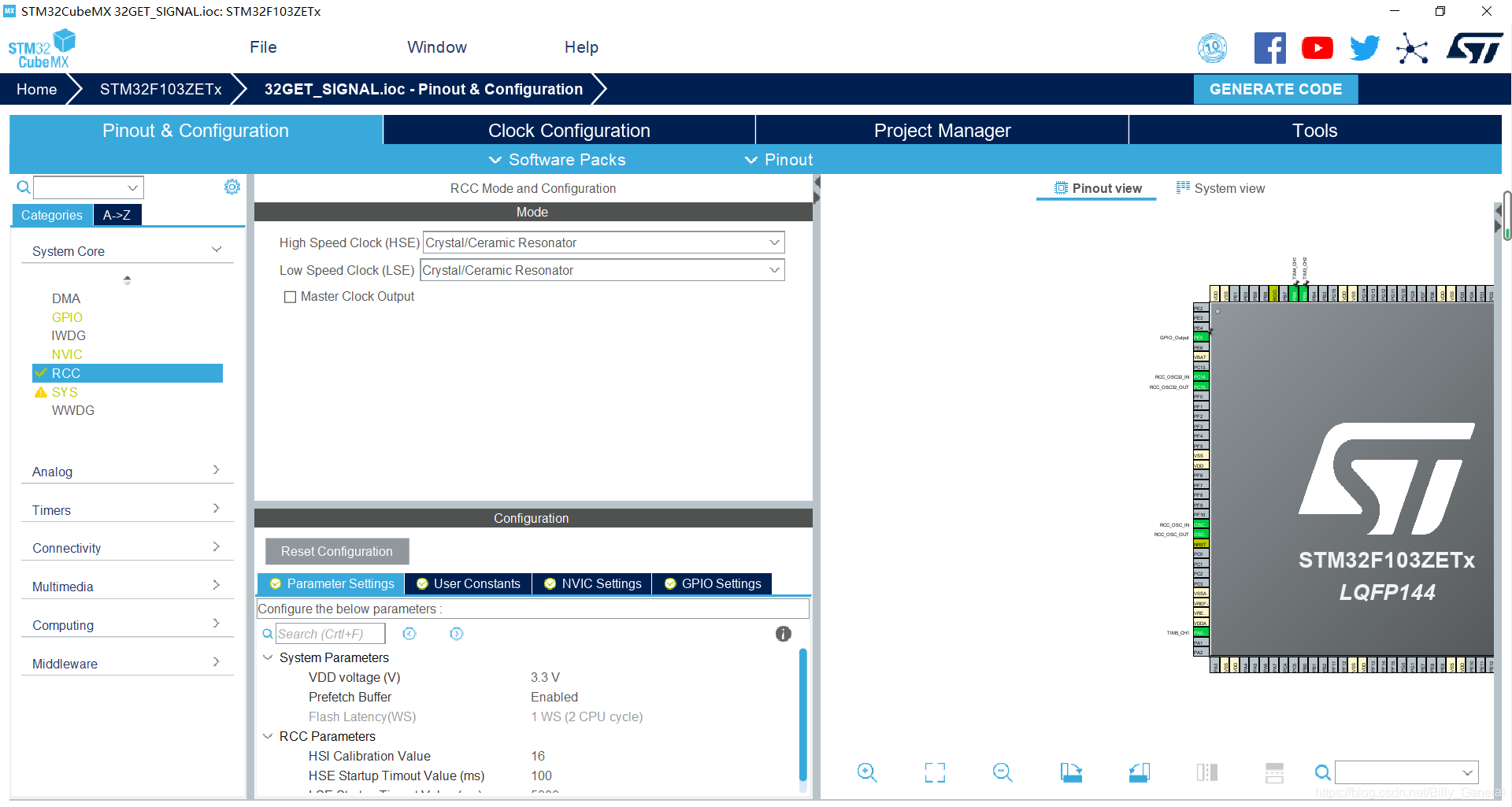Screen dimensions: 1512x807
Task: Open the ST community network icon
Action: pyautogui.click(x=1412, y=48)
